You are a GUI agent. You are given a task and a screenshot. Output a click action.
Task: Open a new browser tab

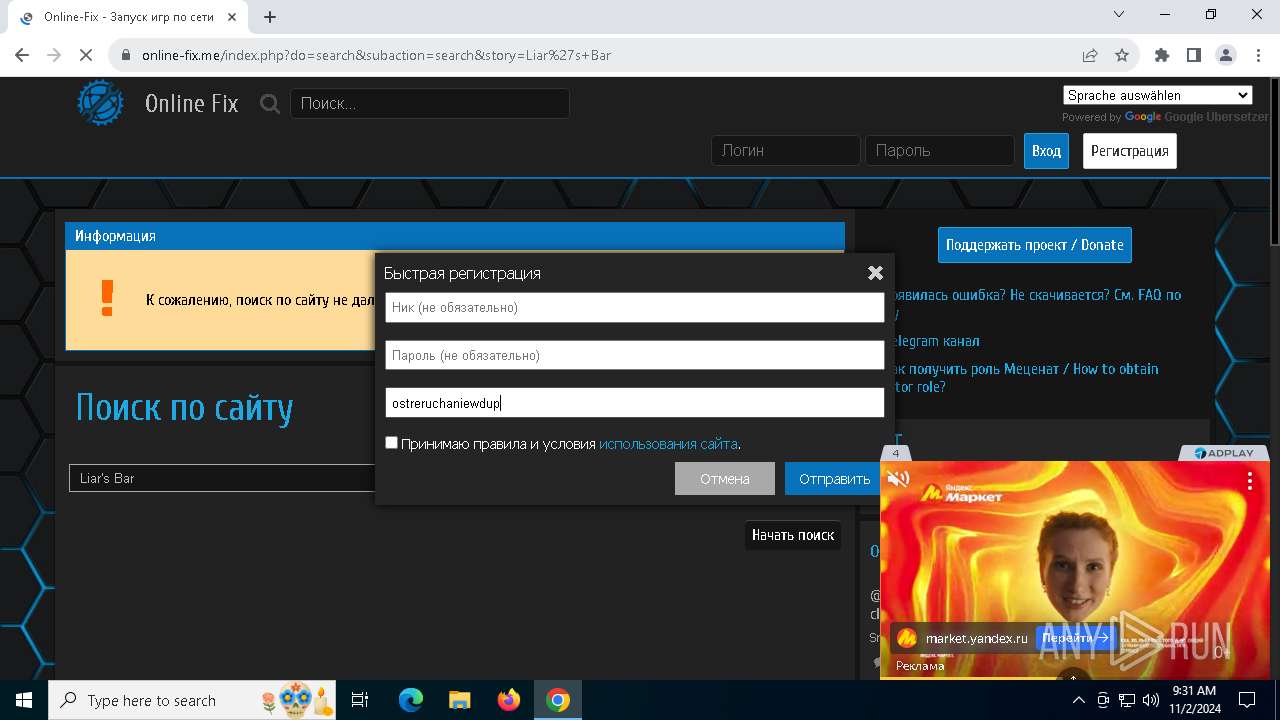270,17
